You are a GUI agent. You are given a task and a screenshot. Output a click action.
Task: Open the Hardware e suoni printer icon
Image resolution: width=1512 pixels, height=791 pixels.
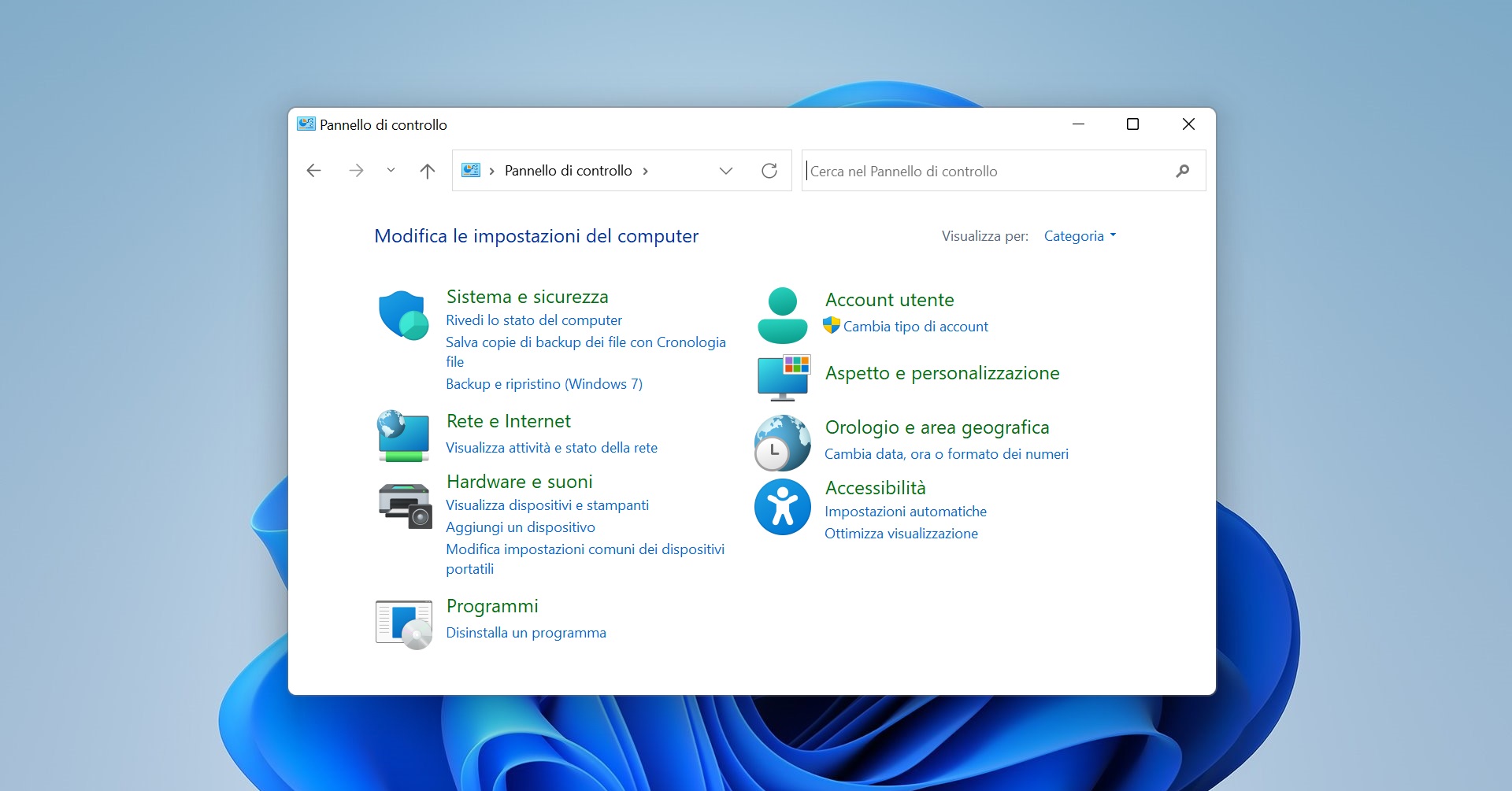(405, 506)
